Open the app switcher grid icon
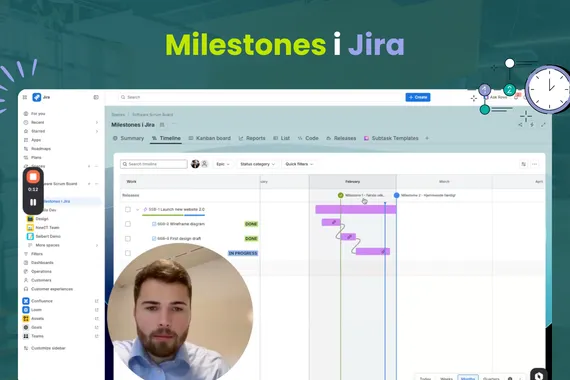 25,97
